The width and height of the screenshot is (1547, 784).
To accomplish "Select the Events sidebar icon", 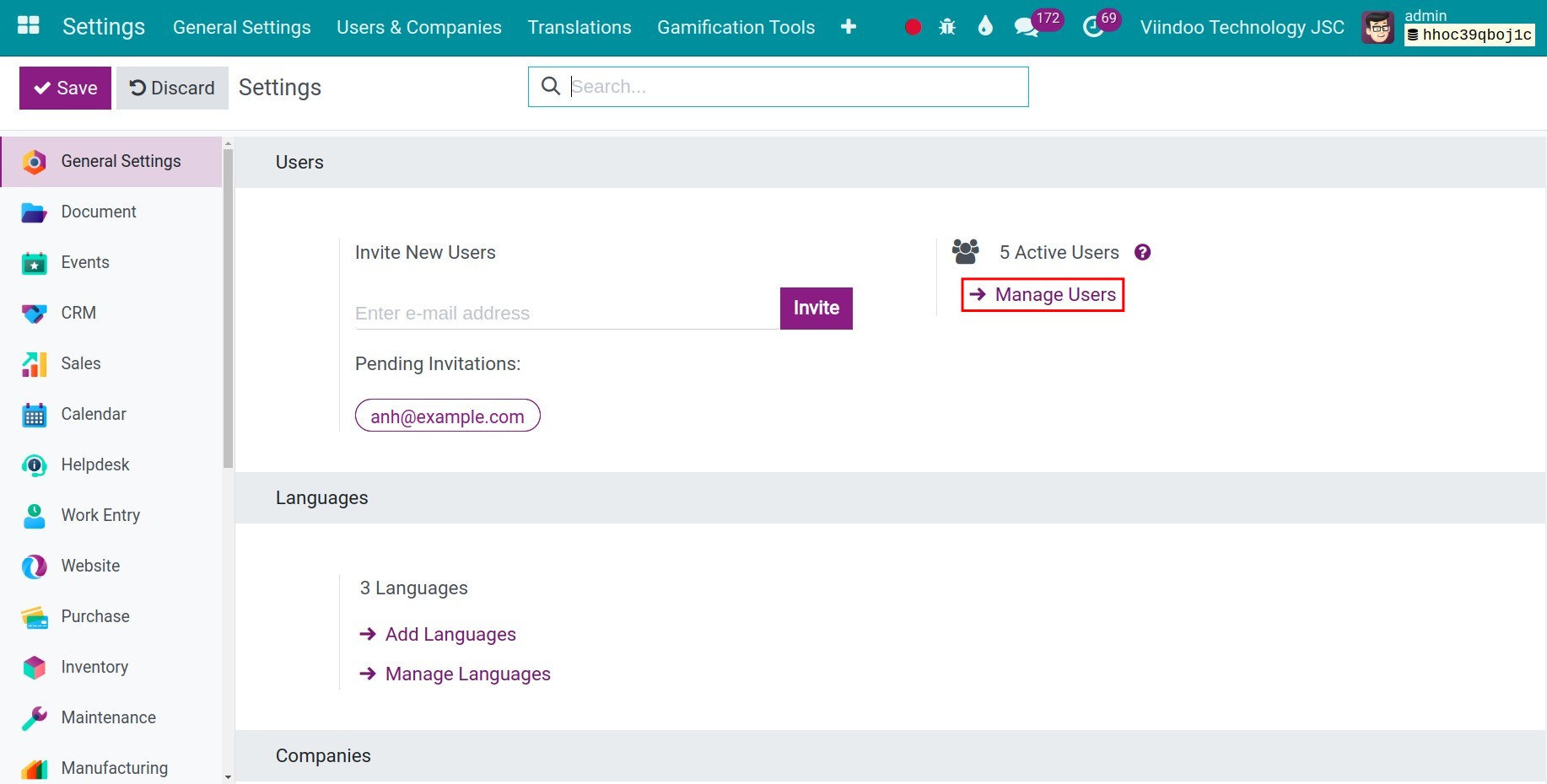I will 34,262.
